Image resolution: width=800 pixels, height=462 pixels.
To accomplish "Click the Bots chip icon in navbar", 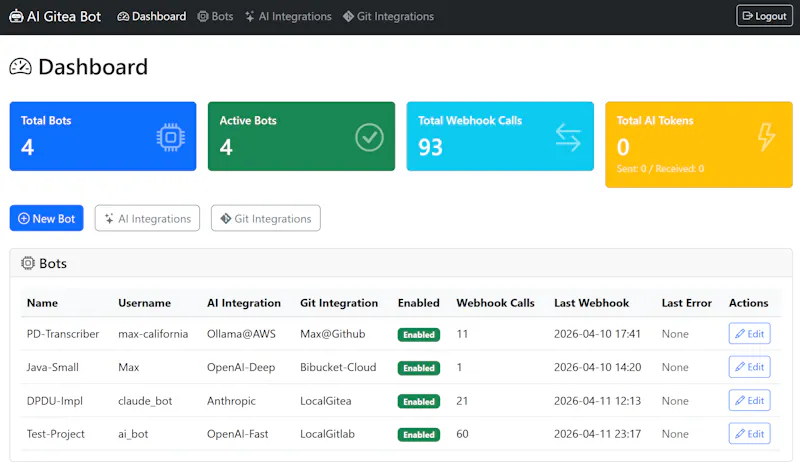I will pyautogui.click(x=203, y=17).
